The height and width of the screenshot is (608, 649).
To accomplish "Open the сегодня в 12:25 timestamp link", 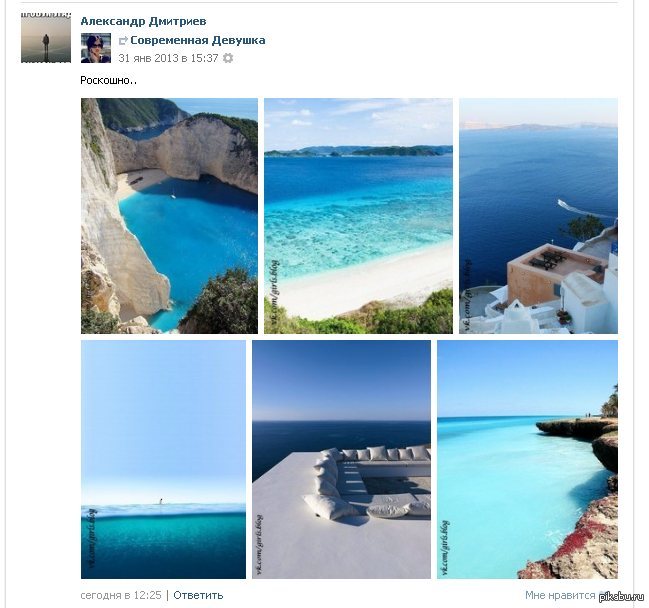I will tap(121, 595).
